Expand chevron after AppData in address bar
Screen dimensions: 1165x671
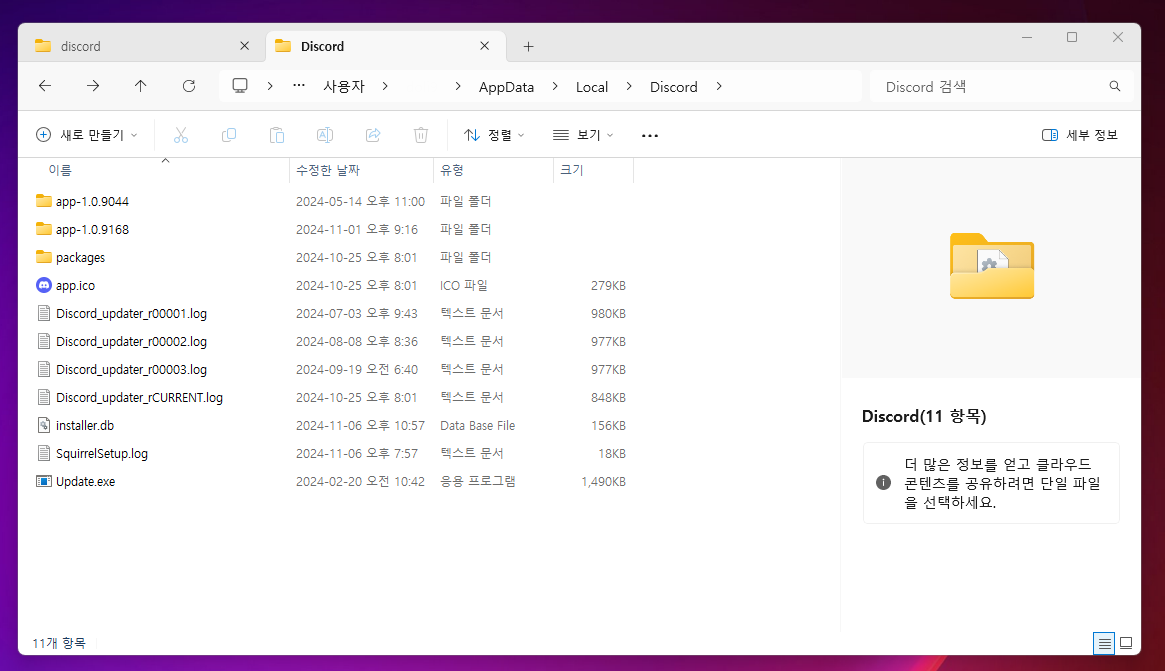pos(555,86)
